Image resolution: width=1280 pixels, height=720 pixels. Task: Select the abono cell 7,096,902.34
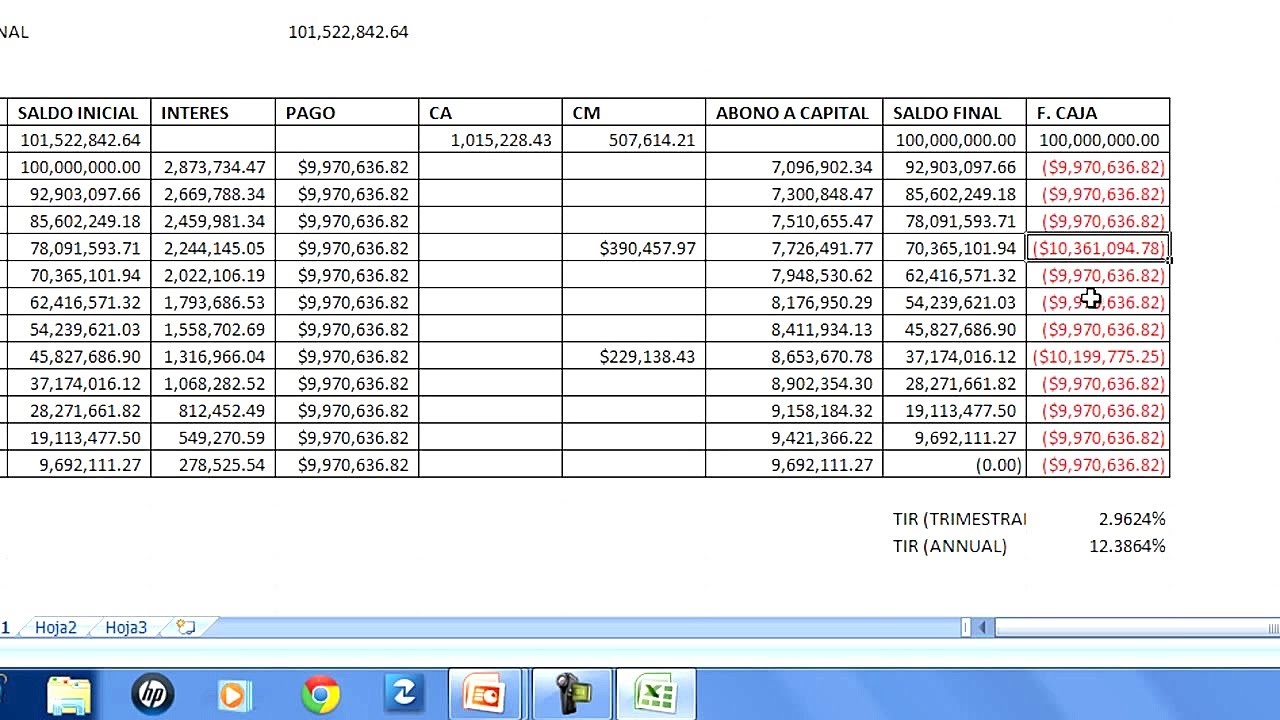pos(794,167)
